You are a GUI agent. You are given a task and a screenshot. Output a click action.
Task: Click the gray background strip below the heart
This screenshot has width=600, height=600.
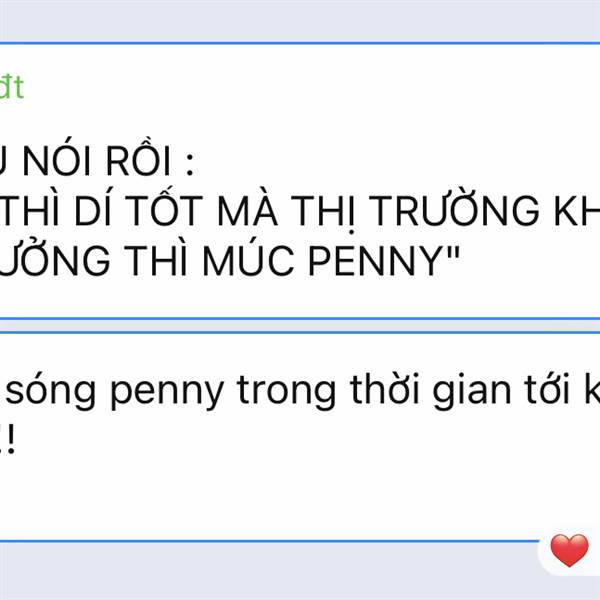(x=300, y=584)
